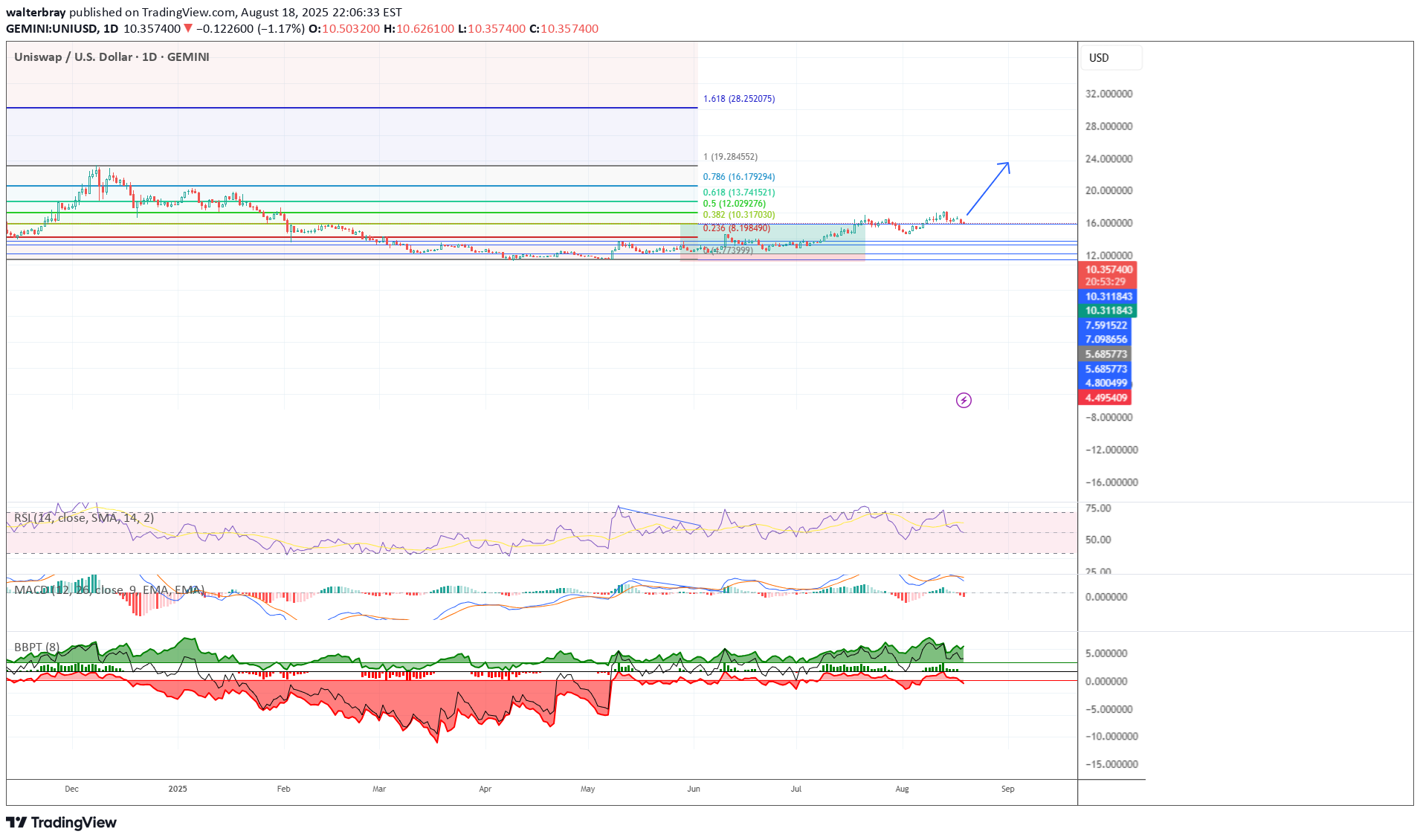This screenshot has height=840, width=1420.
Task: Select the RSI (14, close, SMA, 14, 2) legend
Action: [84, 517]
